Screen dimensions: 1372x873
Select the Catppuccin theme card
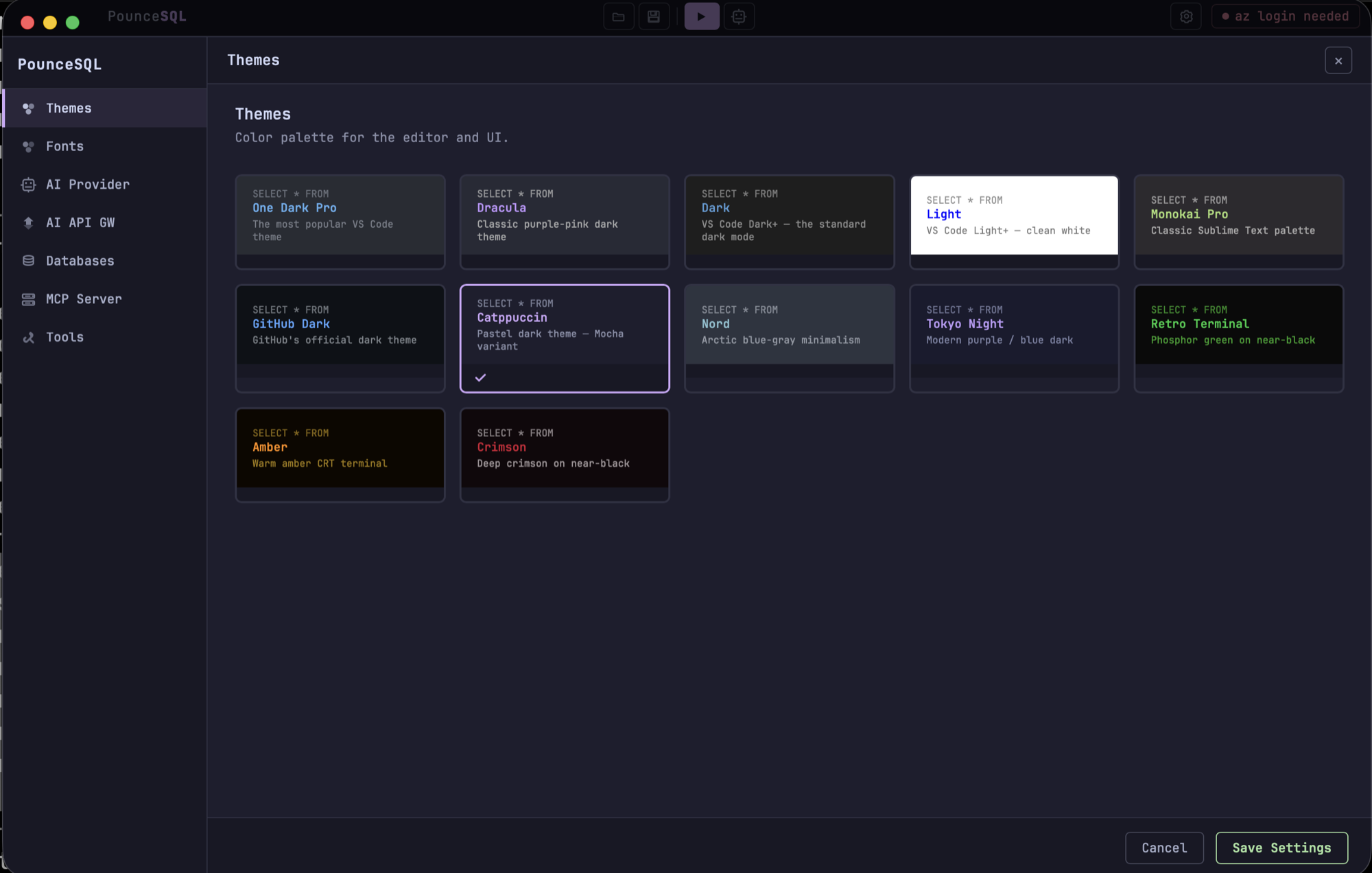(x=565, y=338)
